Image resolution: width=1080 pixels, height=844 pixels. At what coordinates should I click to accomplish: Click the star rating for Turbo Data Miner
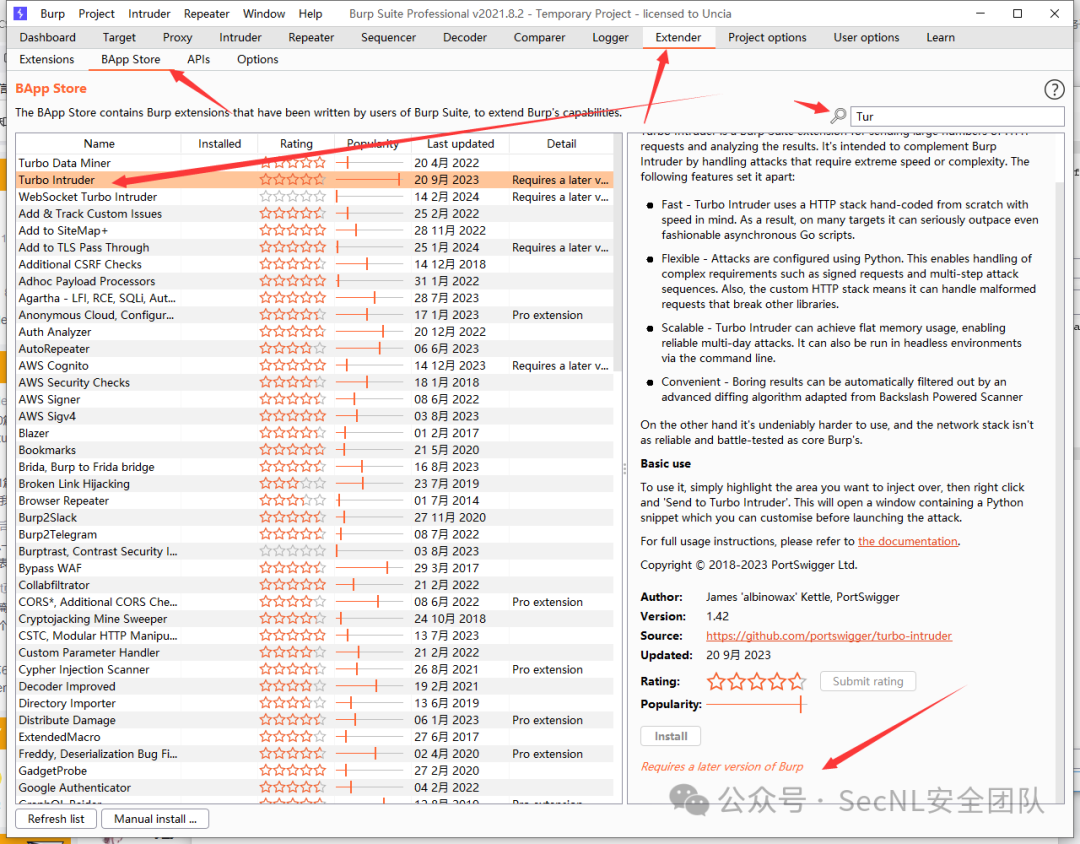293,163
